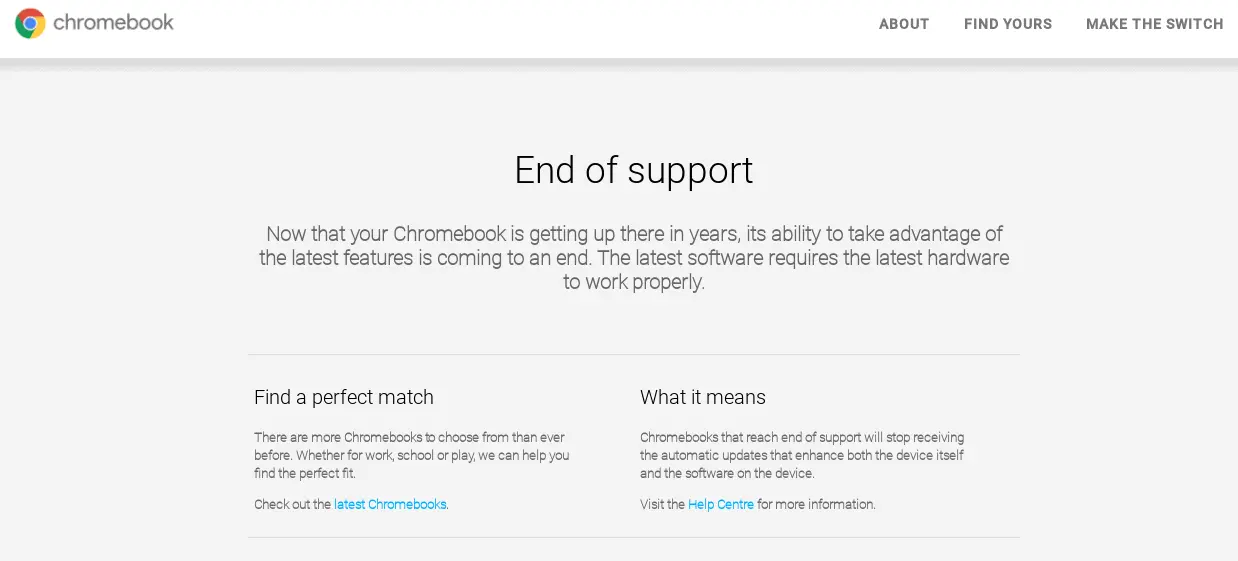
Task: Select MAKE THE SWITCH in navigation
Action: pos(1155,24)
